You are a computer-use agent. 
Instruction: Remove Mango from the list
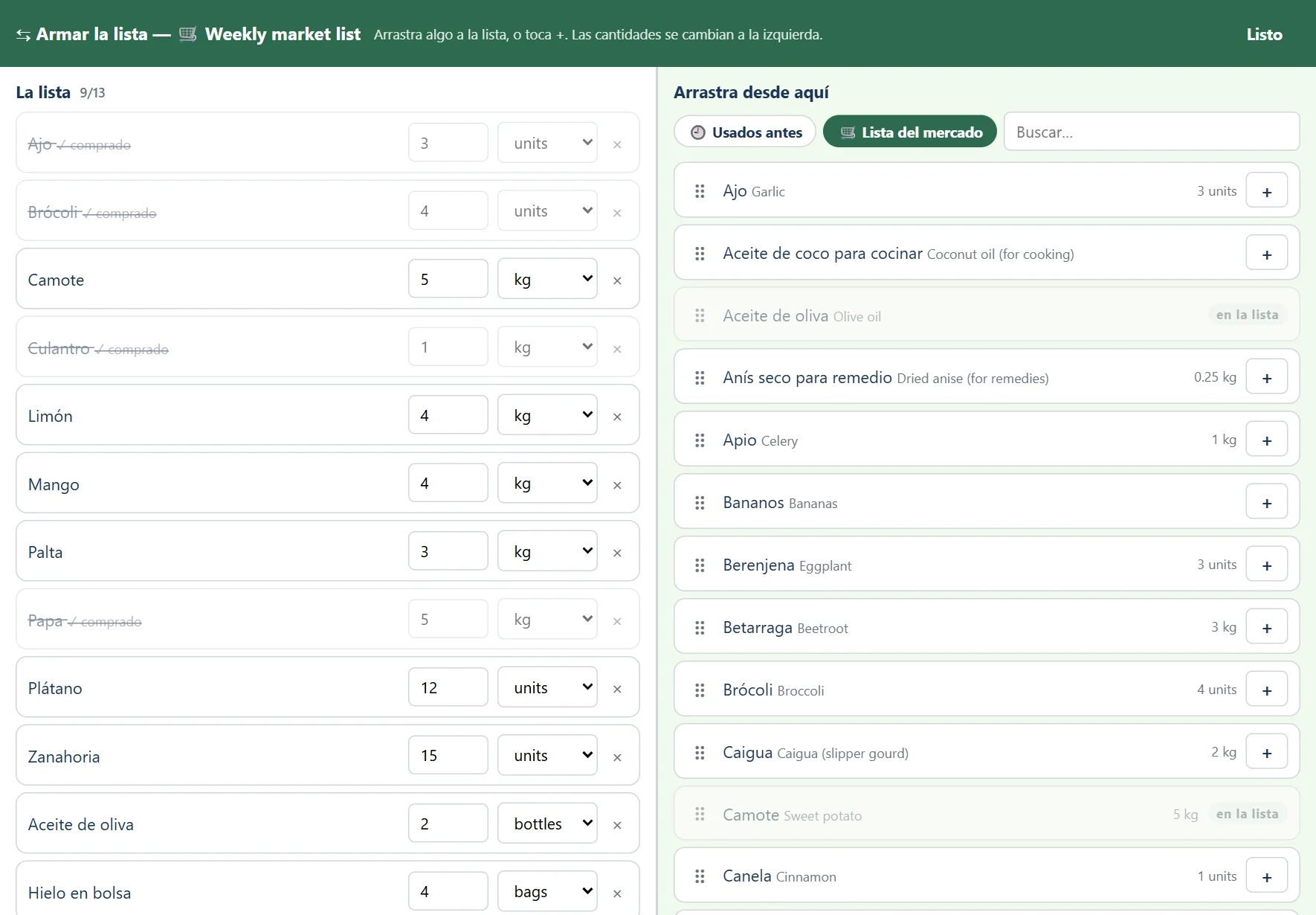click(617, 485)
